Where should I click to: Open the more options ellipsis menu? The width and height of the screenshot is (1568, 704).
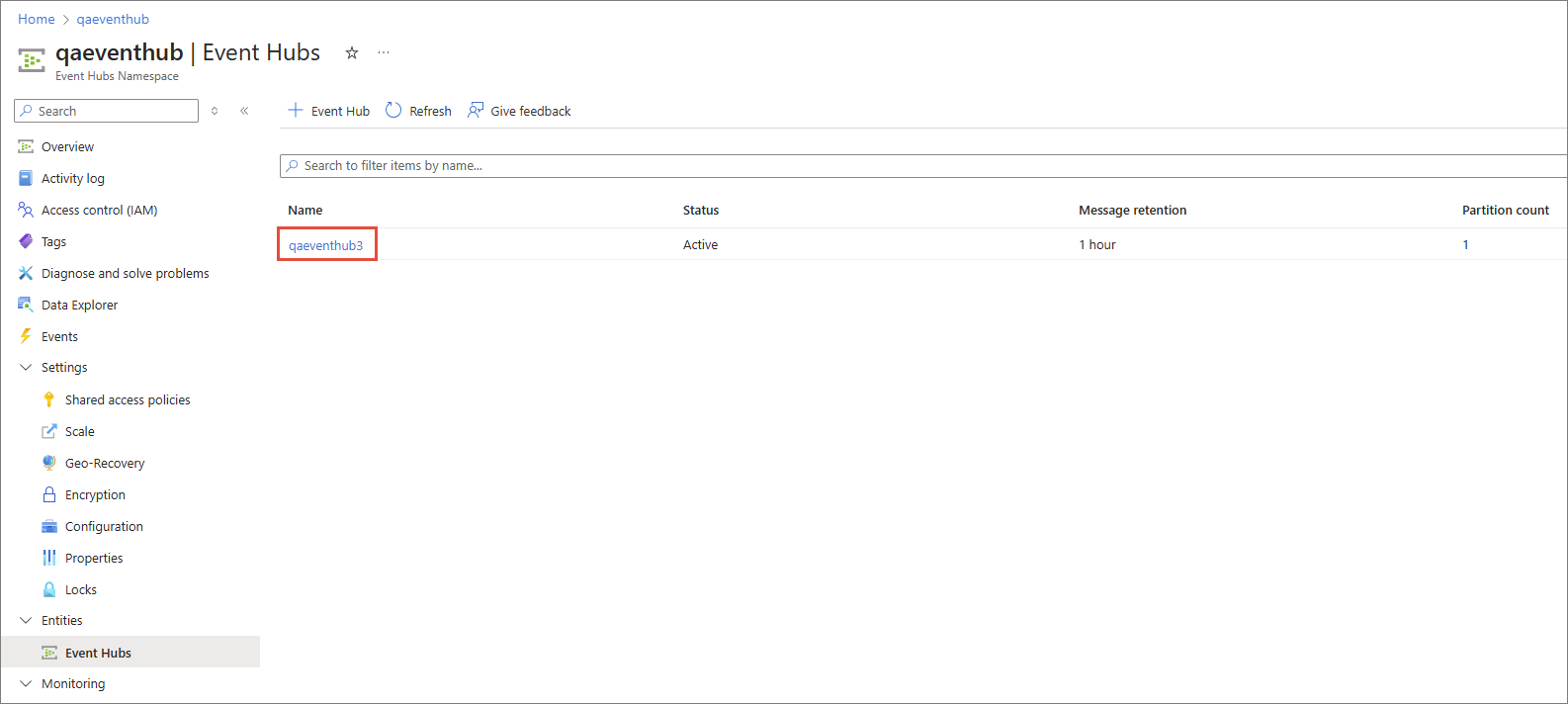384,53
